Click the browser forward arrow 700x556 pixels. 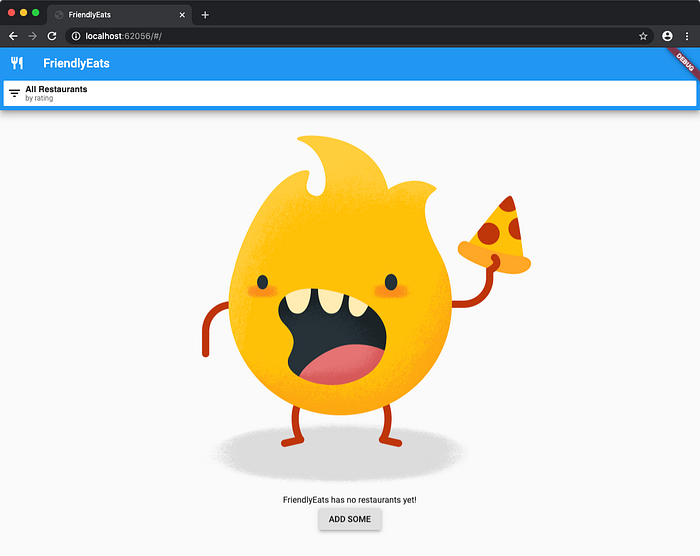pyautogui.click(x=33, y=36)
